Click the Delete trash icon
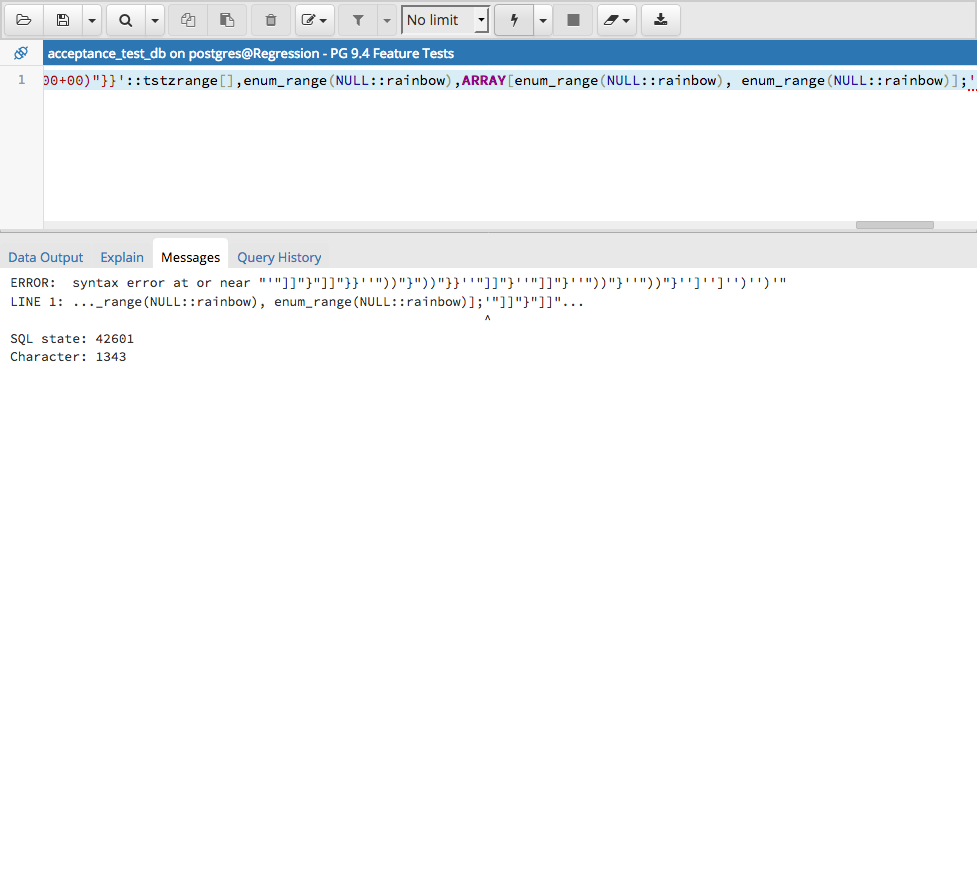 [271, 20]
